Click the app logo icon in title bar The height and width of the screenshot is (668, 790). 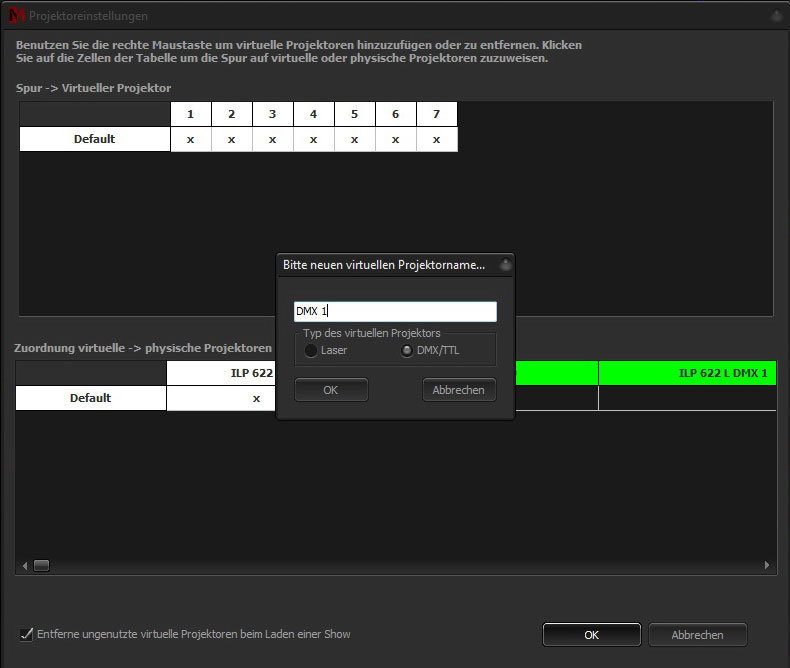point(13,16)
